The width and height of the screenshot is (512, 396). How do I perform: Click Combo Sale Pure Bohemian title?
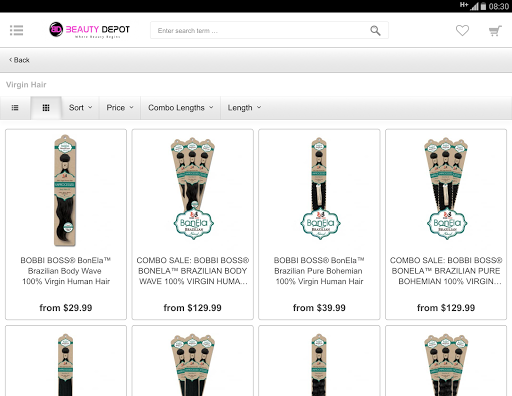tap(446, 271)
